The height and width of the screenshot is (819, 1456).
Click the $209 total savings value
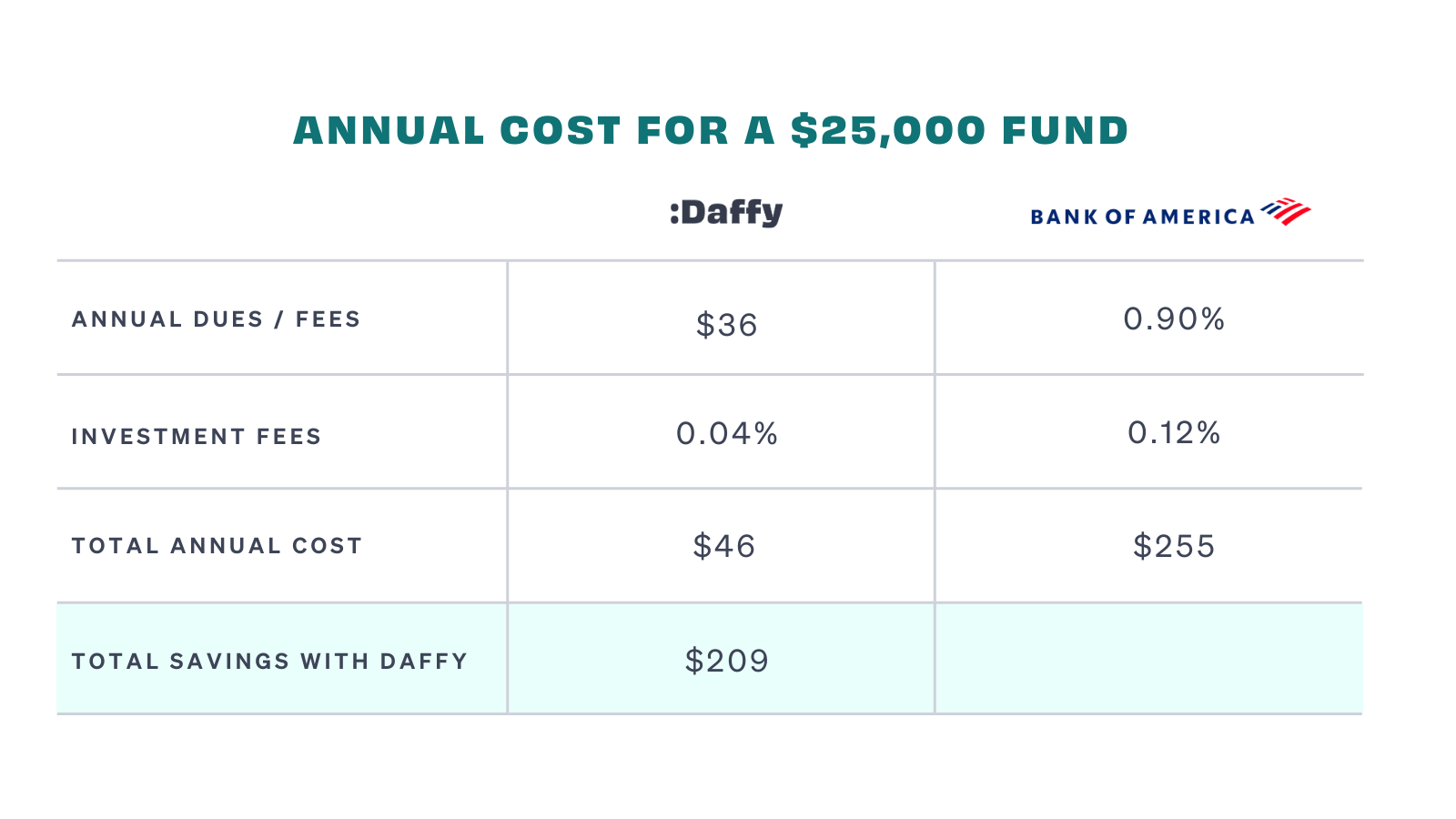(727, 661)
